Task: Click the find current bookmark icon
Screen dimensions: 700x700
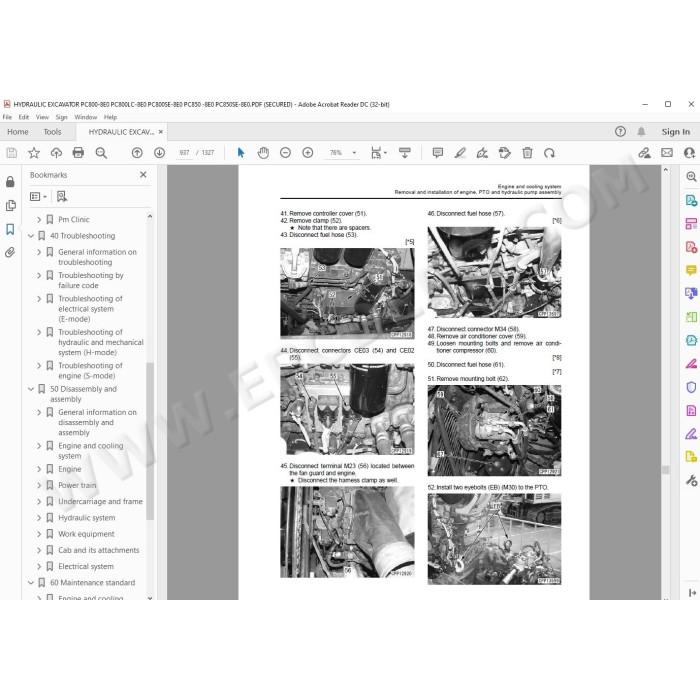Action: pyautogui.click(x=62, y=196)
